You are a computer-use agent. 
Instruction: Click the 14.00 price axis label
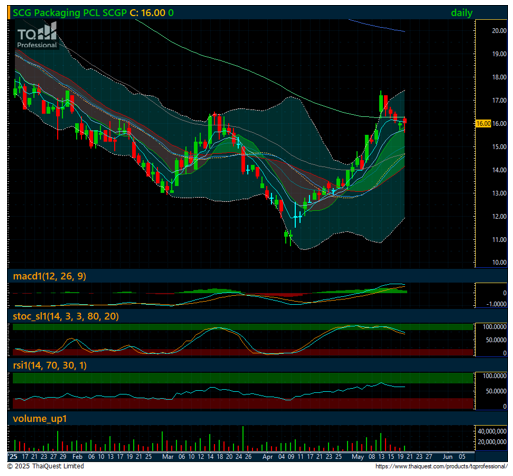[499, 170]
